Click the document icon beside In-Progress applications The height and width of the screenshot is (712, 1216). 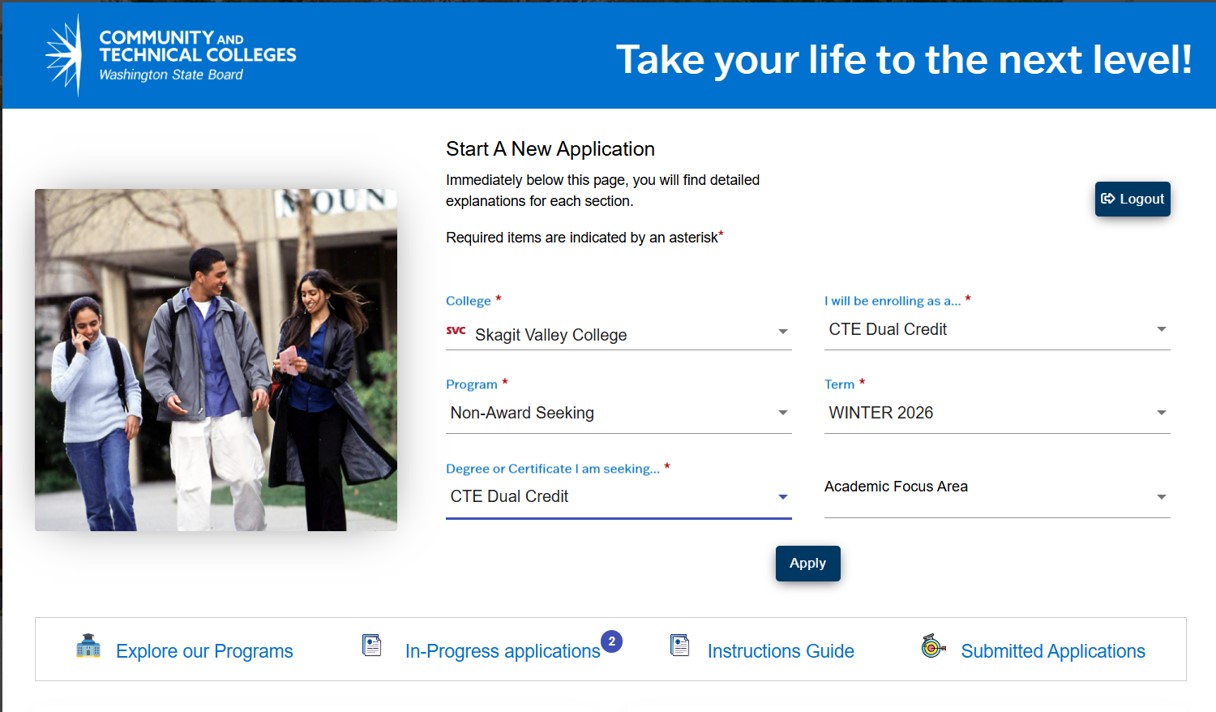click(372, 645)
